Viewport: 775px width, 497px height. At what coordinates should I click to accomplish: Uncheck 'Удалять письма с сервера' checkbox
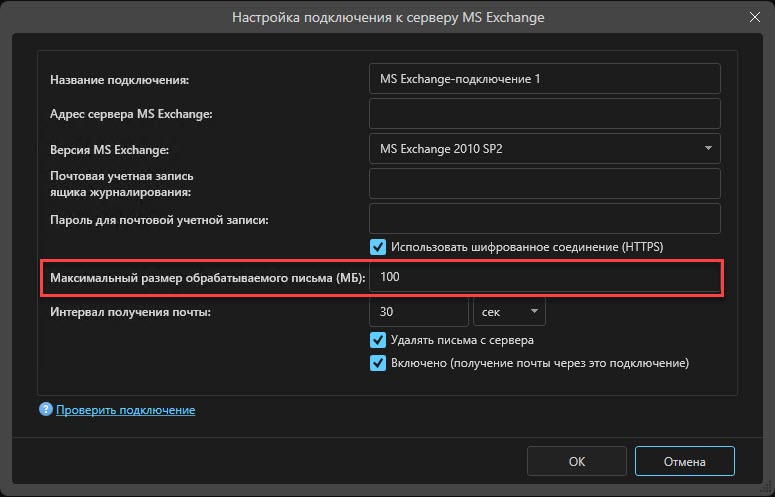click(378, 340)
